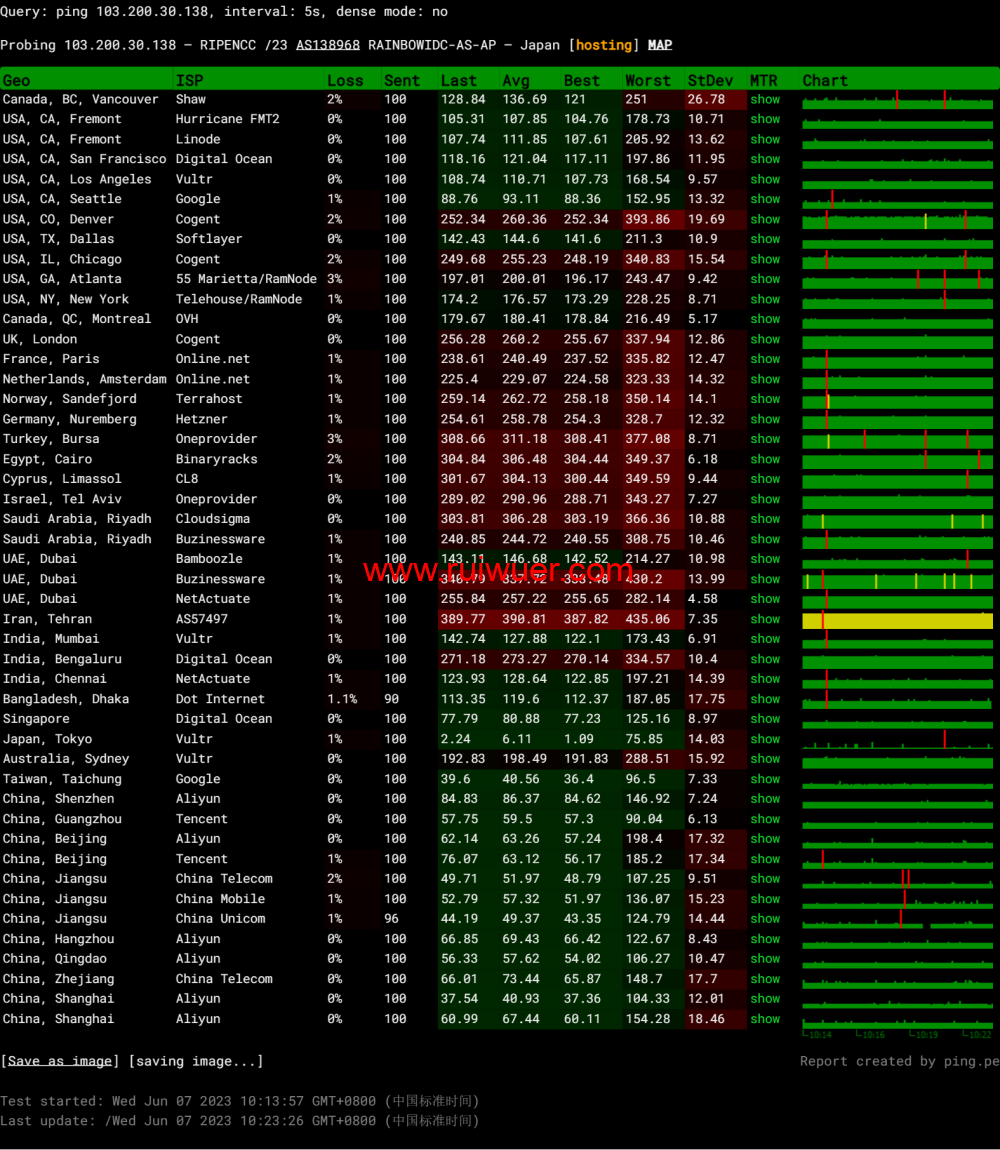Show MTR for Australia Sydney Vultr row
This screenshot has width=1000, height=1150.
pos(765,759)
